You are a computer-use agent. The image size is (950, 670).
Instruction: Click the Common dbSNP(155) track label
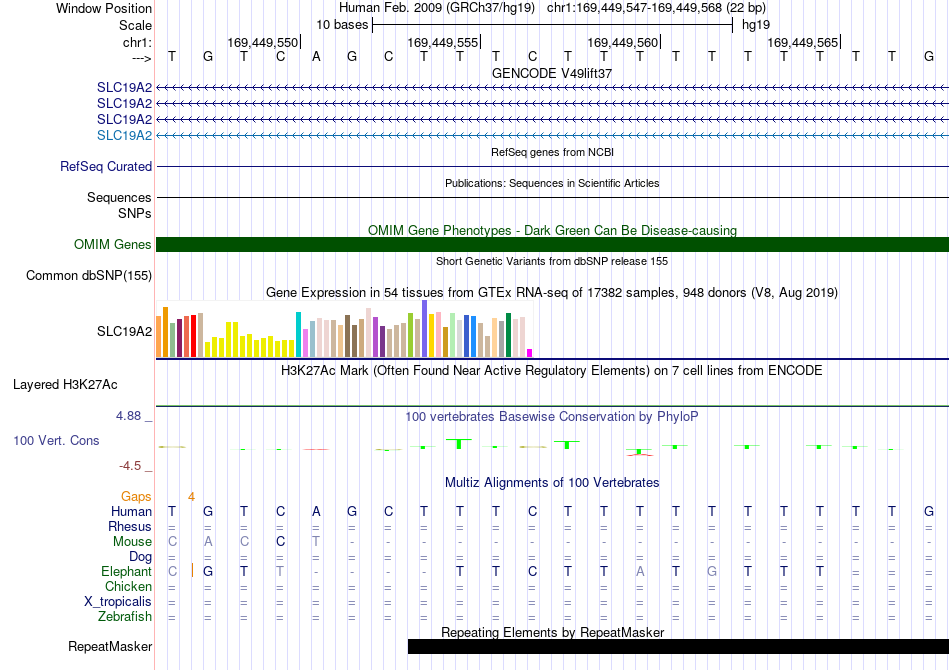tap(89, 276)
